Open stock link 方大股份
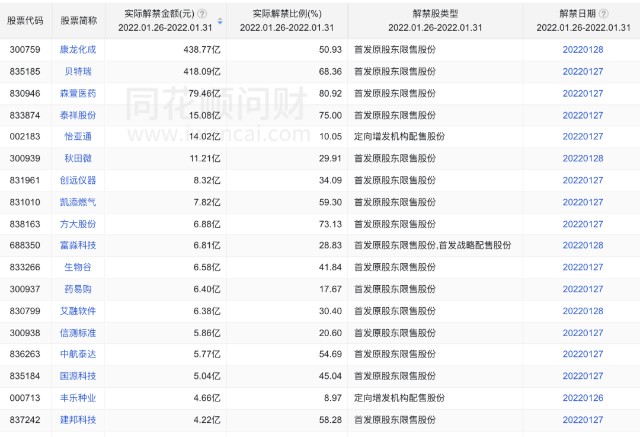 [78, 224]
